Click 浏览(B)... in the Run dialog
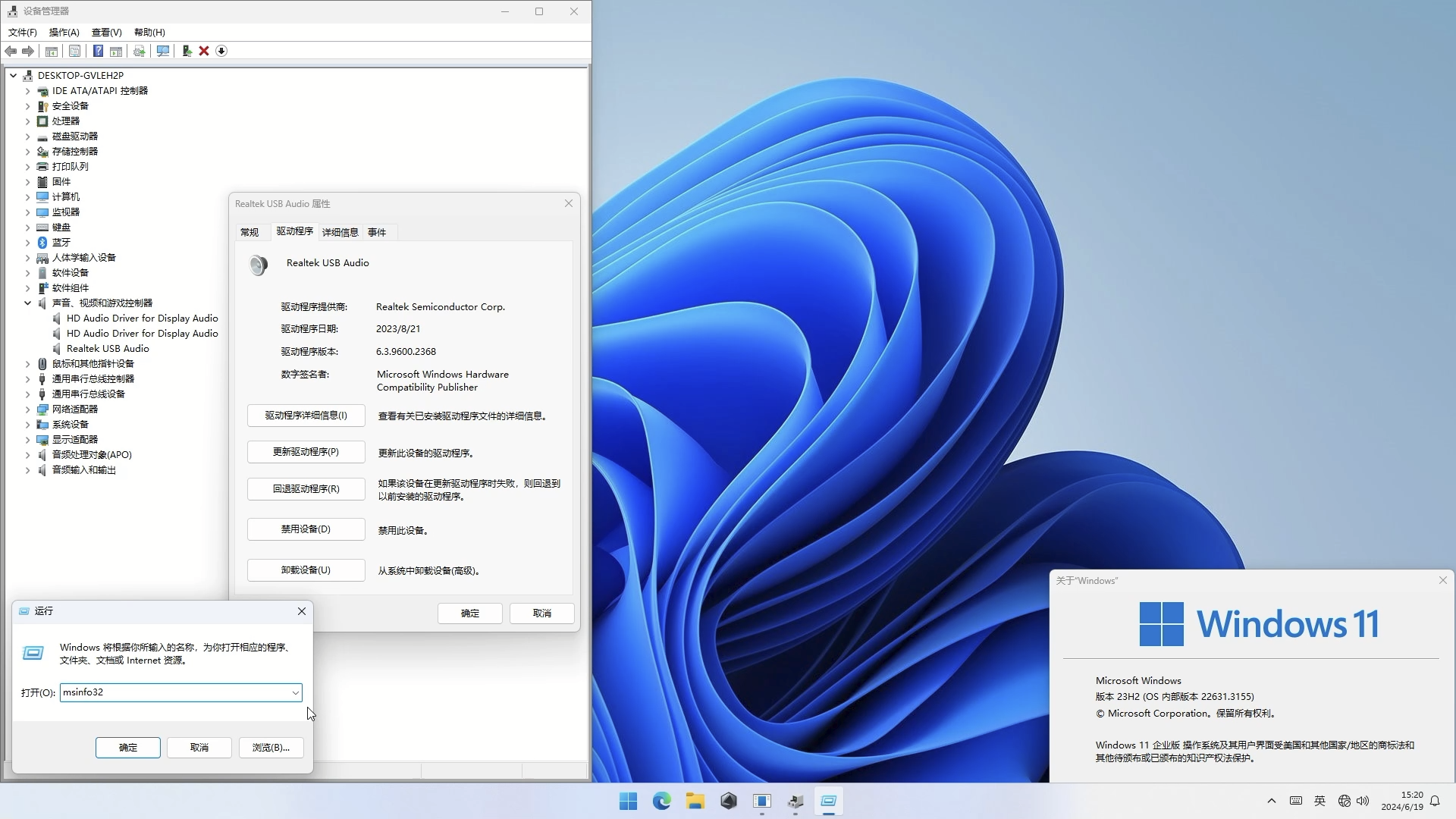 point(271,748)
